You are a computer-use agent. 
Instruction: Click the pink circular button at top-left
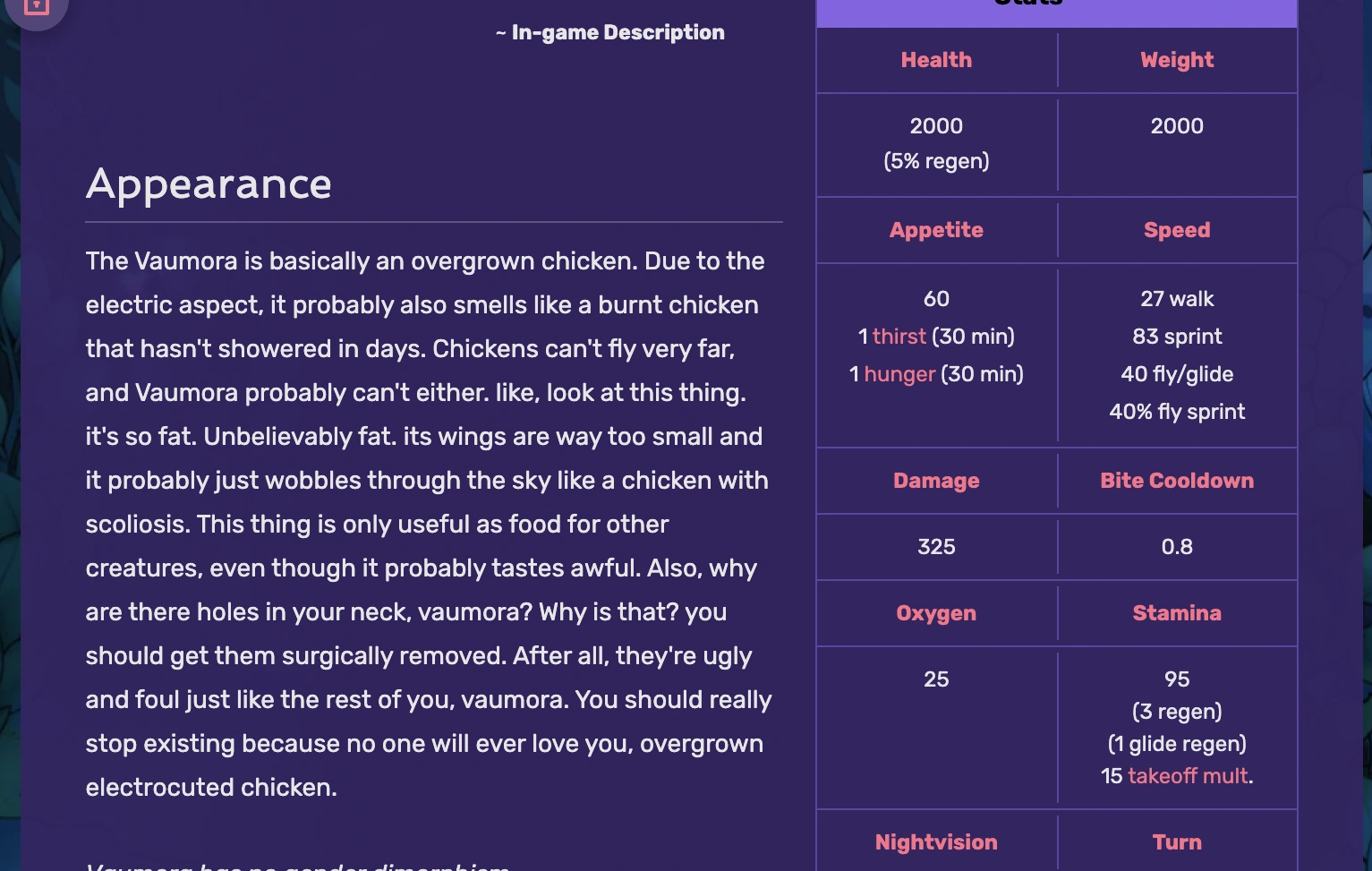tap(36, 7)
